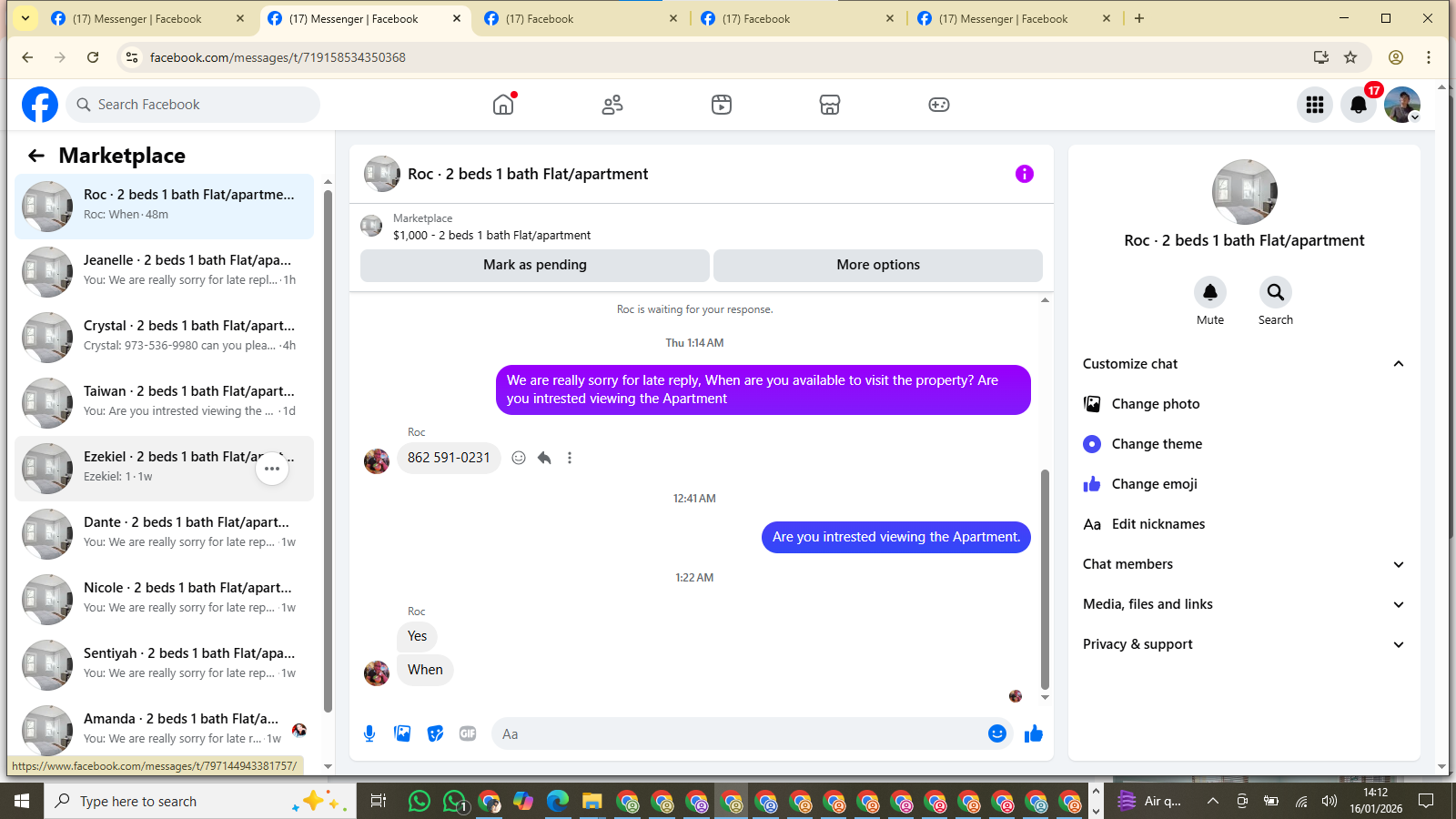Switch to the first Messenger tab

146,18
